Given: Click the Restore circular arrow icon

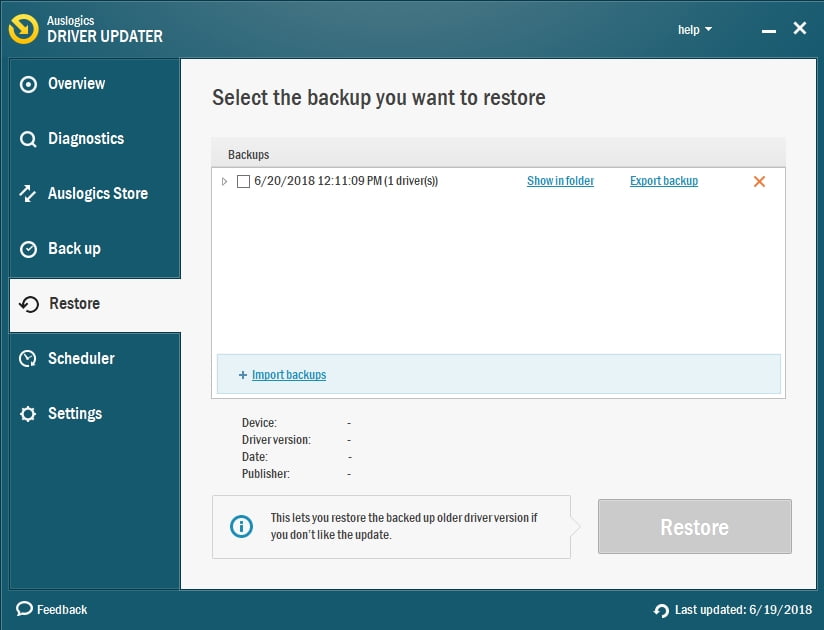Looking at the screenshot, I should (29, 304).
